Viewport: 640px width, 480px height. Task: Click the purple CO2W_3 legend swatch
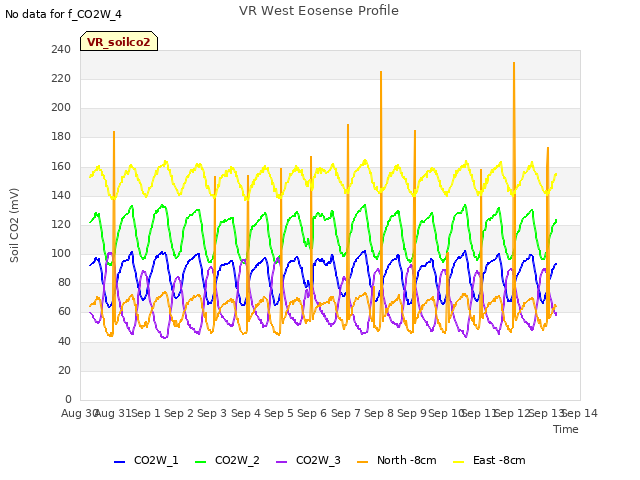coord(282,462)
